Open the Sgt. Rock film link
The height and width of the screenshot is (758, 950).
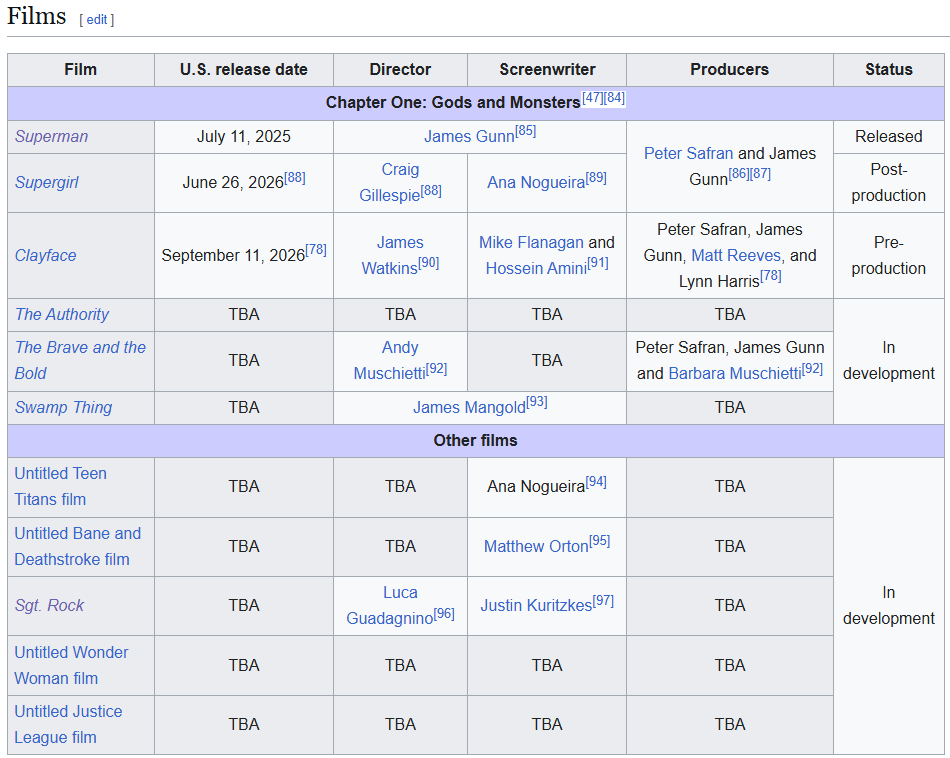[49, 605]
